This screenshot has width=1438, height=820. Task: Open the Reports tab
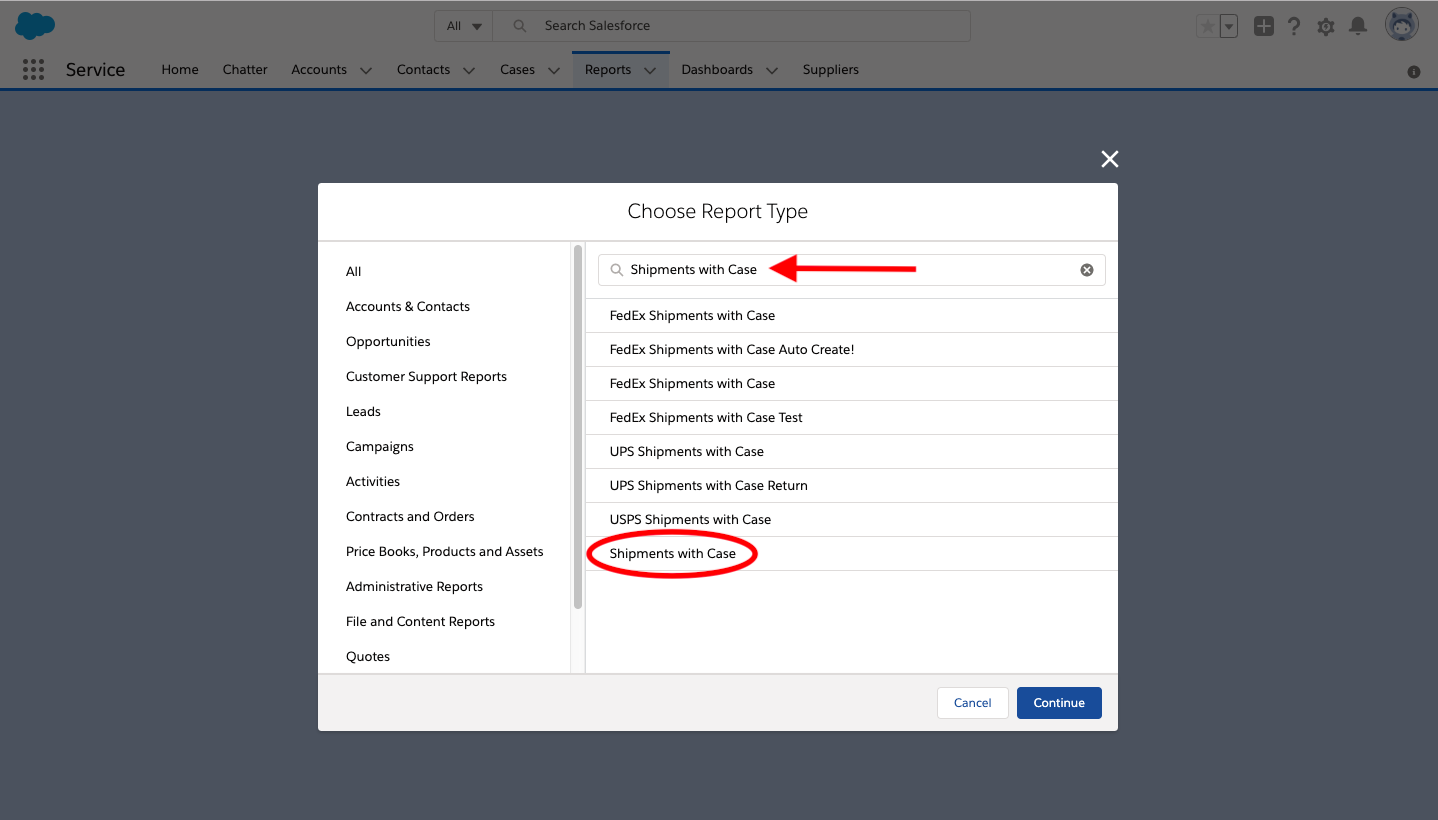coord(608,70)
